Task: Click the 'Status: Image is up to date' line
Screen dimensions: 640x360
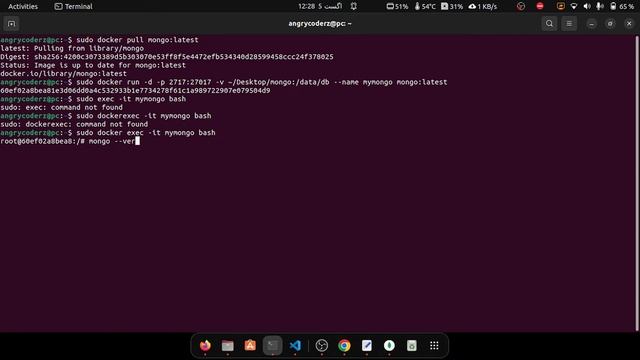Action: 93,65
